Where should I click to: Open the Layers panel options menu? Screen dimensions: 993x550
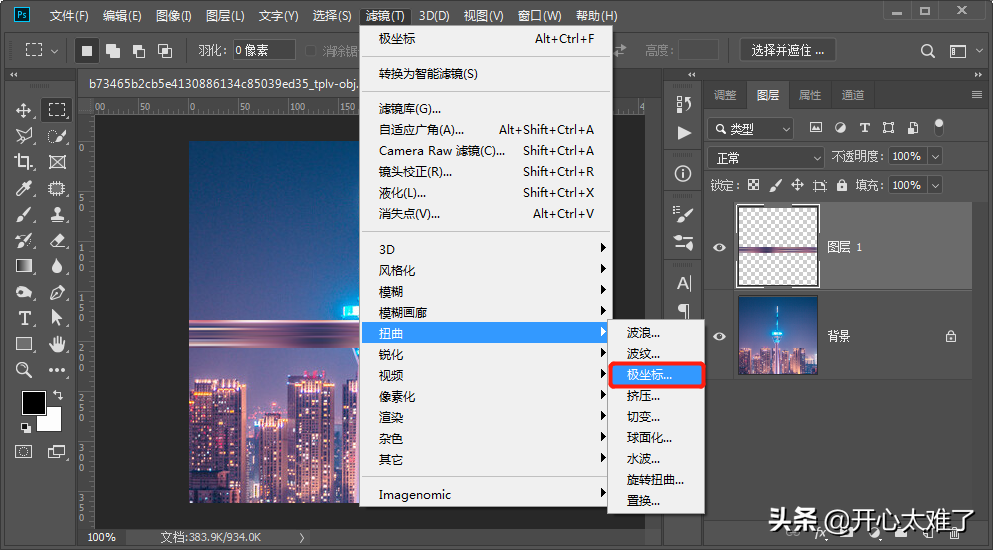(977, 95)
